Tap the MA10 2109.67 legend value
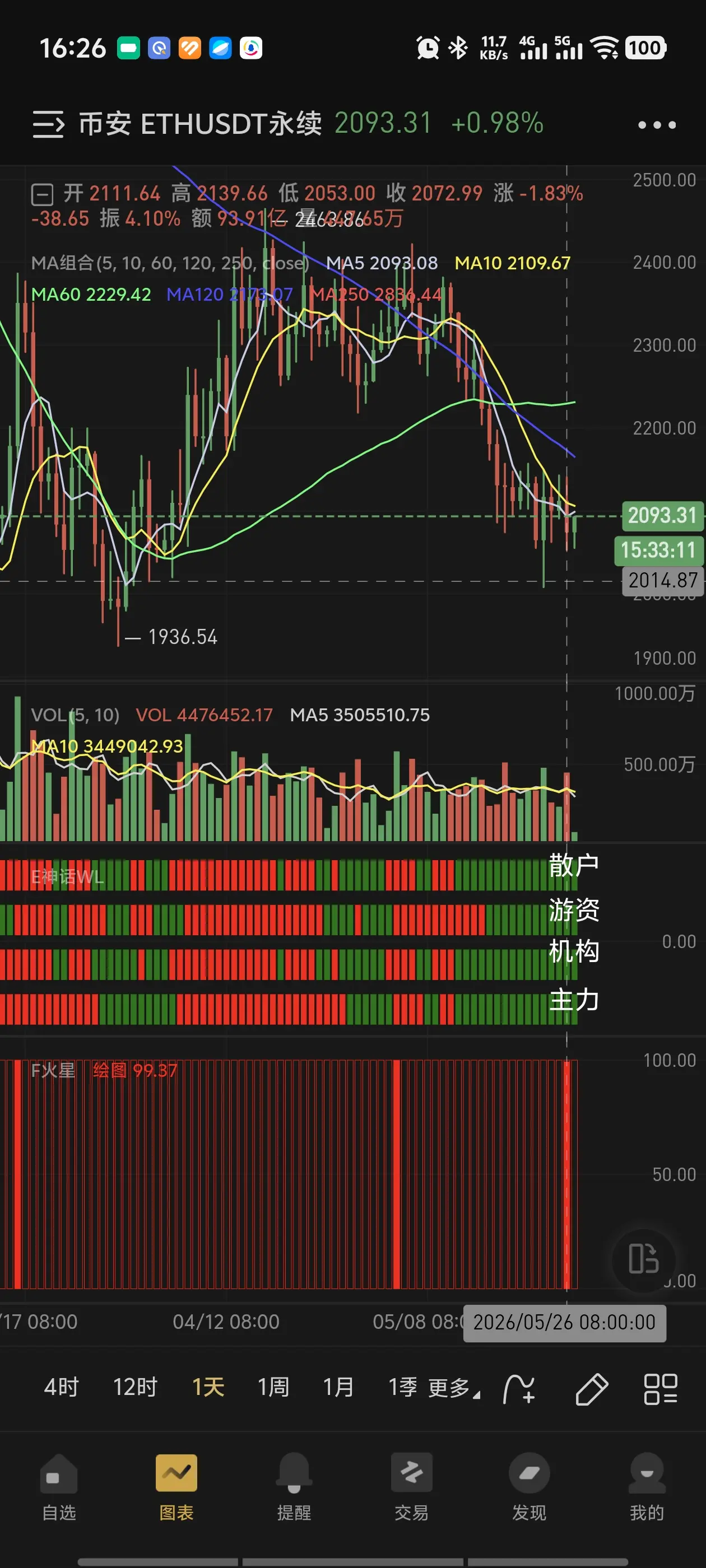This screenshot has height=1568, width=706. pos(512,263)
